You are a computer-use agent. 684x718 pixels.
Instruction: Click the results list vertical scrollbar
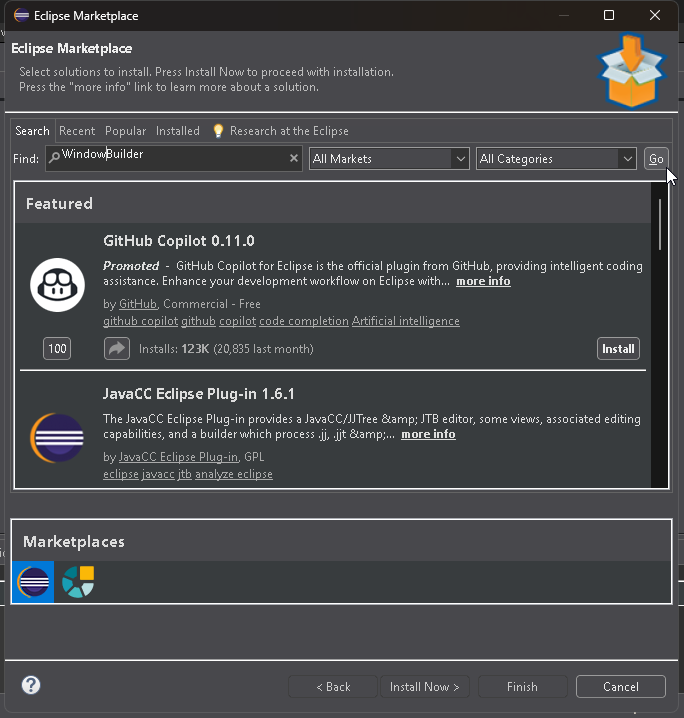point(660,224)
